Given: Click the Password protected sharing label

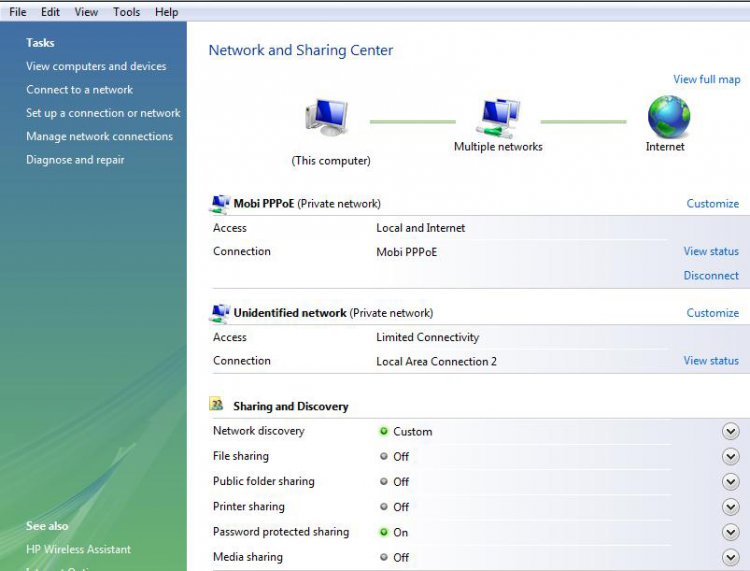Looking at the screenshot, I should (281, 531).
